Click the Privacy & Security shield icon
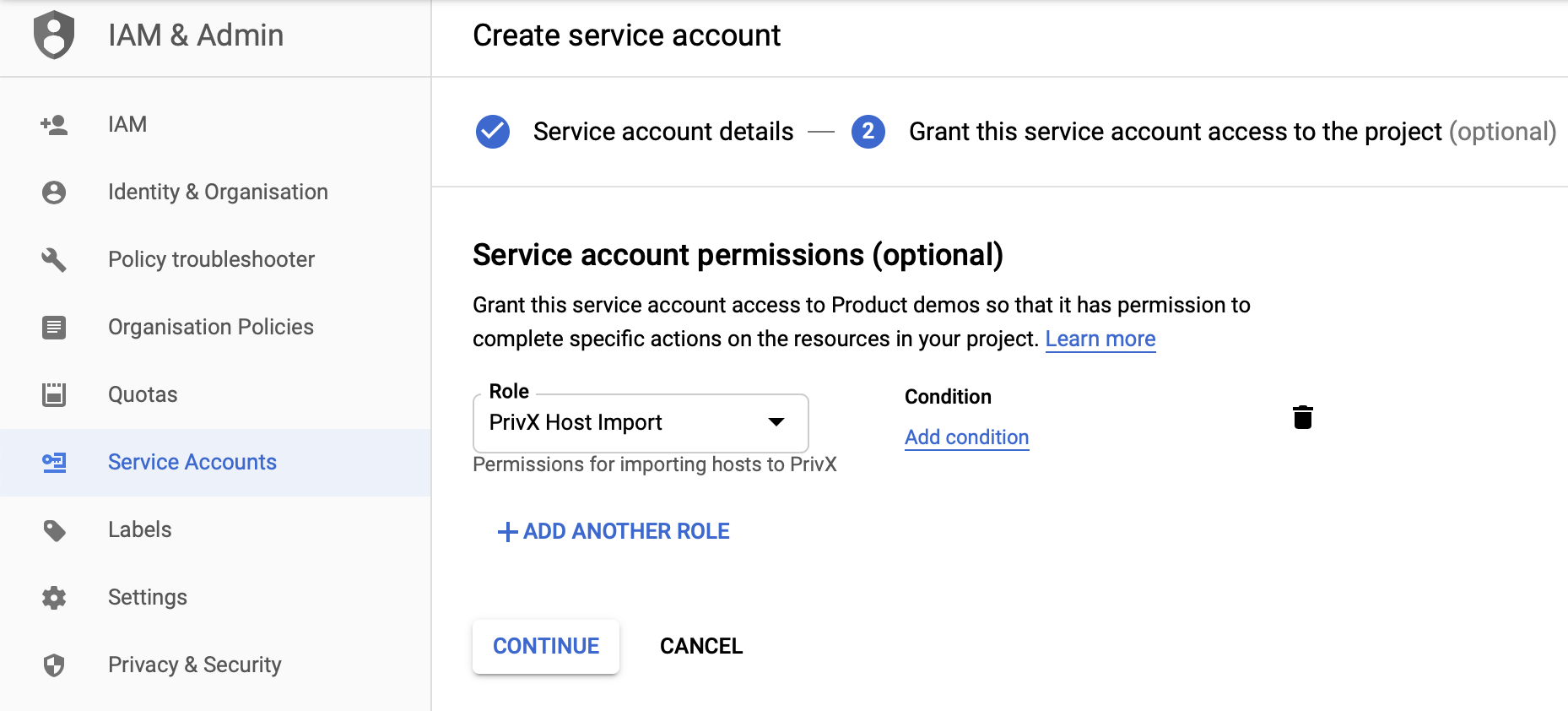 click(54, 665)
